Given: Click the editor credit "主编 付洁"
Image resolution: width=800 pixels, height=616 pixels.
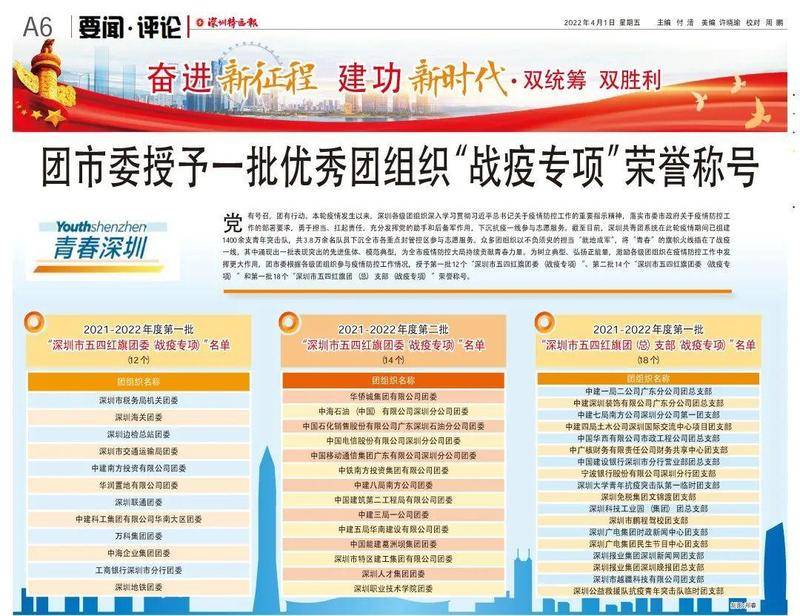Looking at the screenshot, I should (x=675, y=22).
